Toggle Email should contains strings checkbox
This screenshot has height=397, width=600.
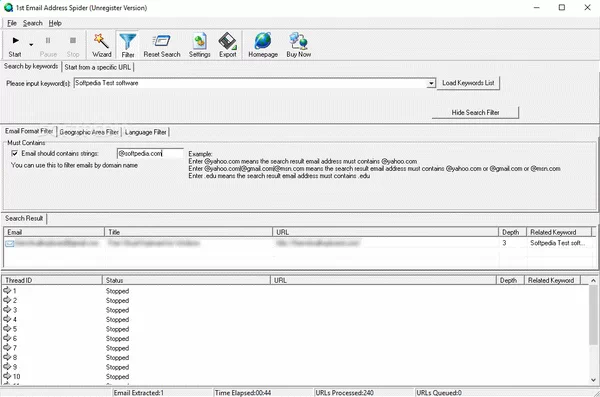pos(15,154)
